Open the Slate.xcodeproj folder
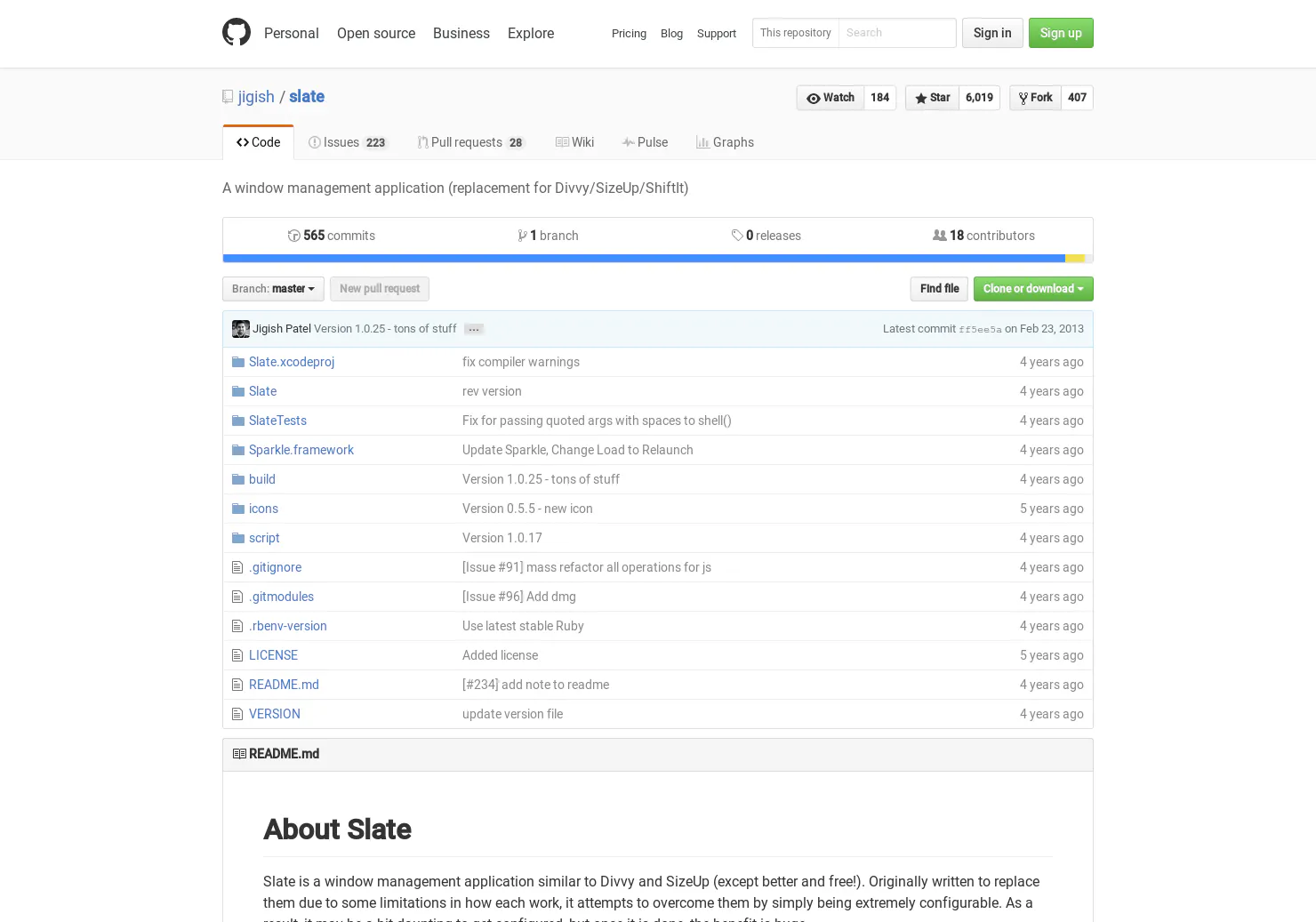Screen dimensions: 1316x922 pyautogui.click(x=292, y=362)
